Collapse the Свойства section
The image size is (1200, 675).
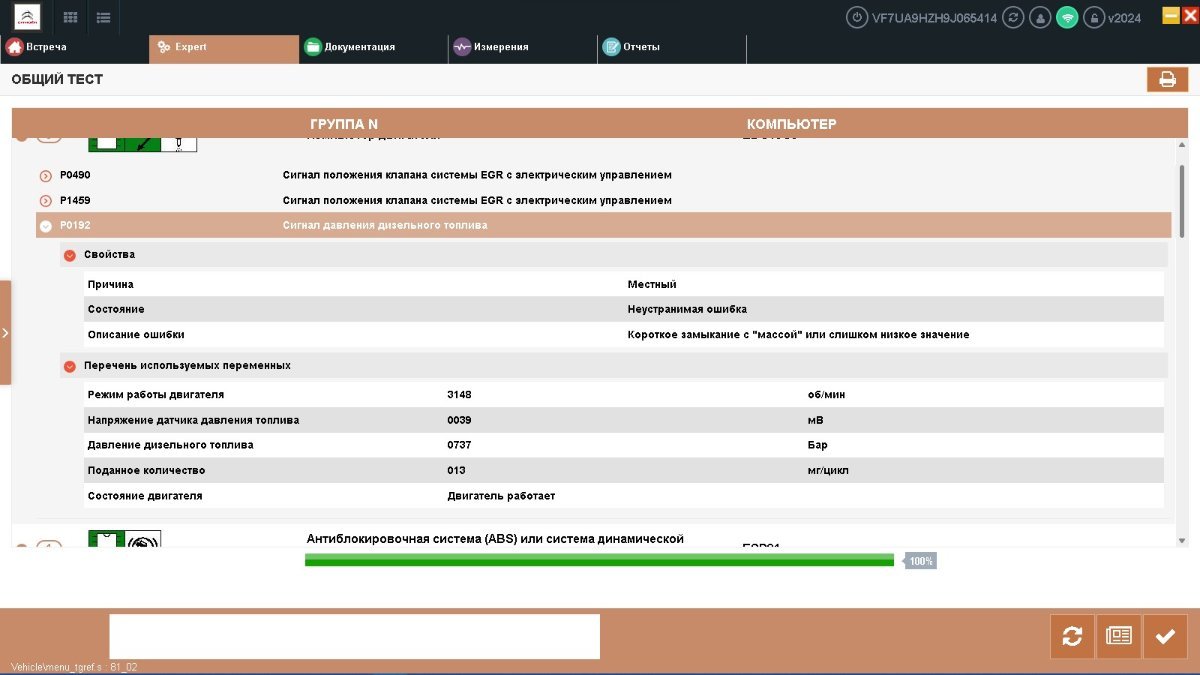[69, 255]
